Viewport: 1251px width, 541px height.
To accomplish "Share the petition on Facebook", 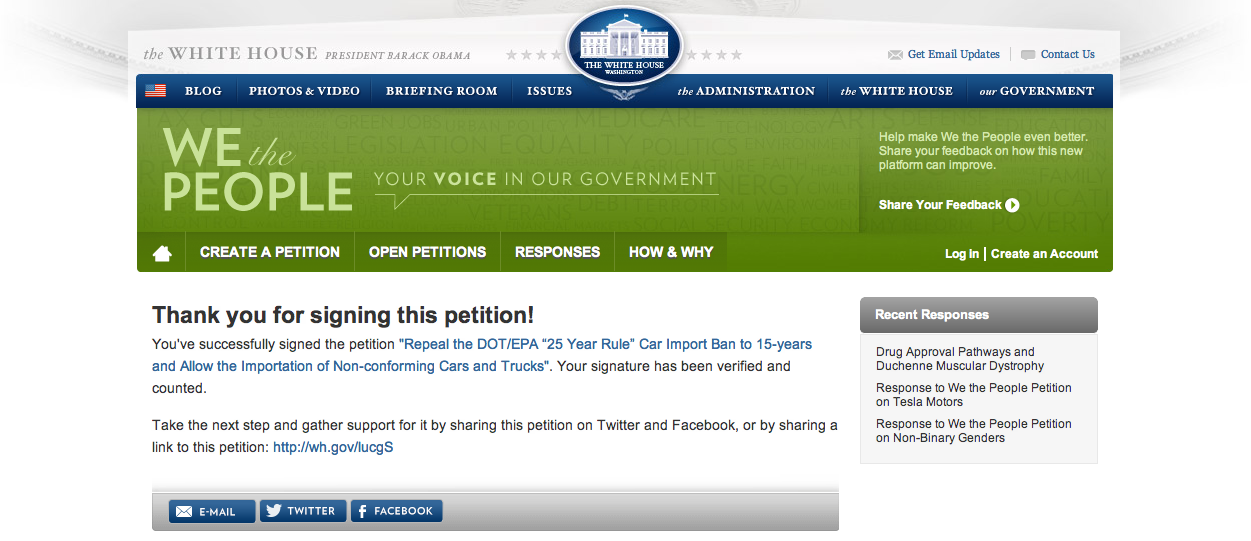I will coord(396,511).
